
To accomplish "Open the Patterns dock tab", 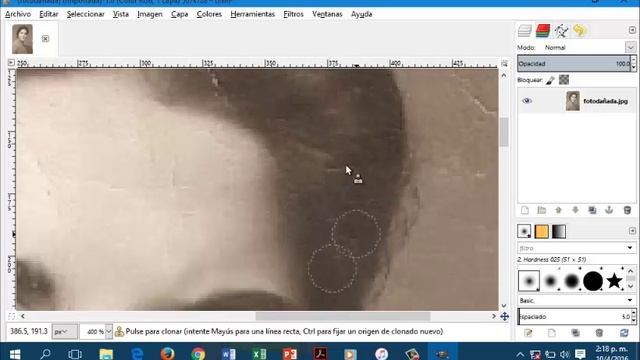I will (x=542, y=231).
